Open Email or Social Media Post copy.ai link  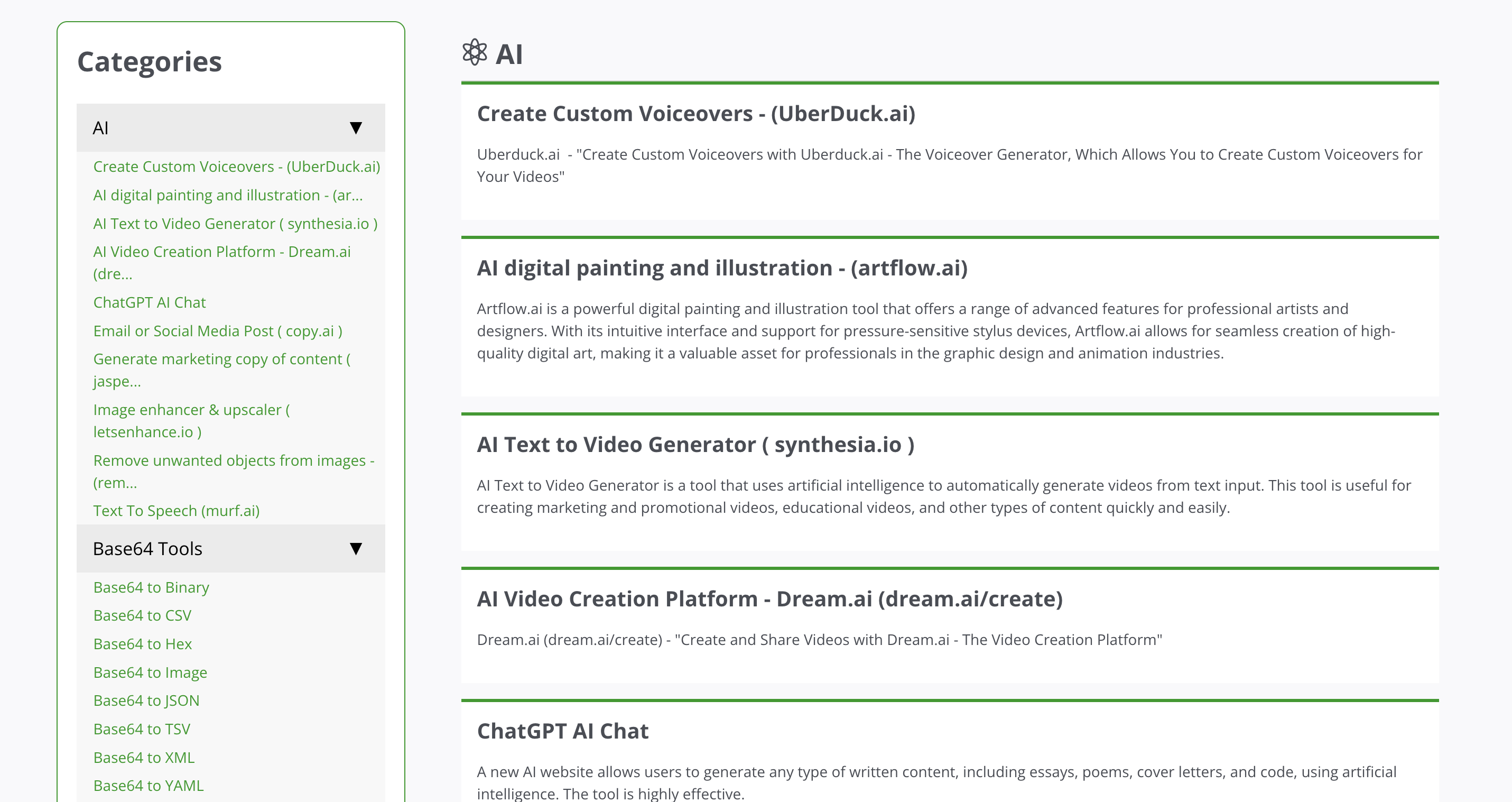click(x=218, y=331)
